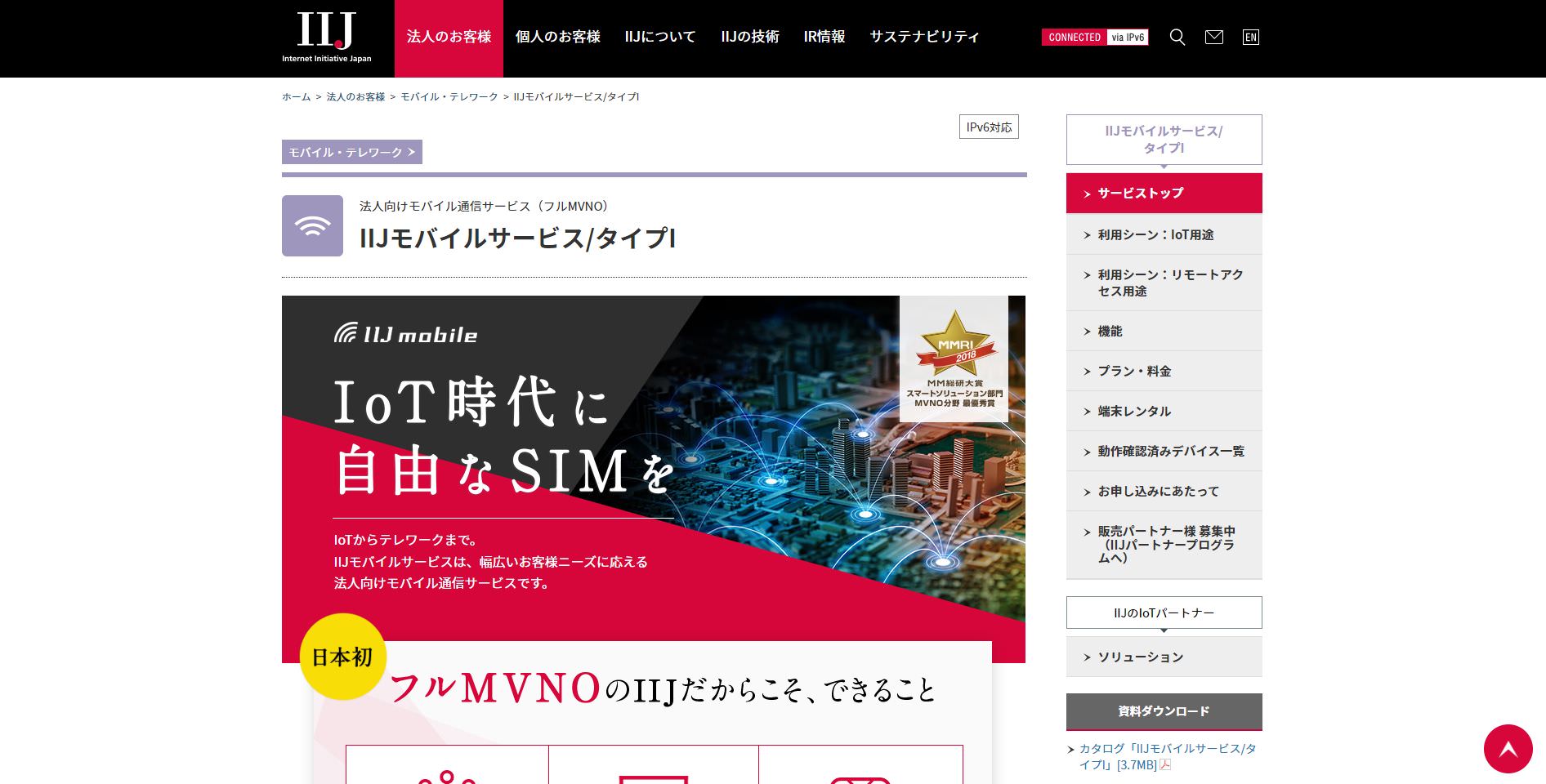Click the MMRI 2018 award badge
Viewport: 1546px width, 784px height.
coord(954,359)
